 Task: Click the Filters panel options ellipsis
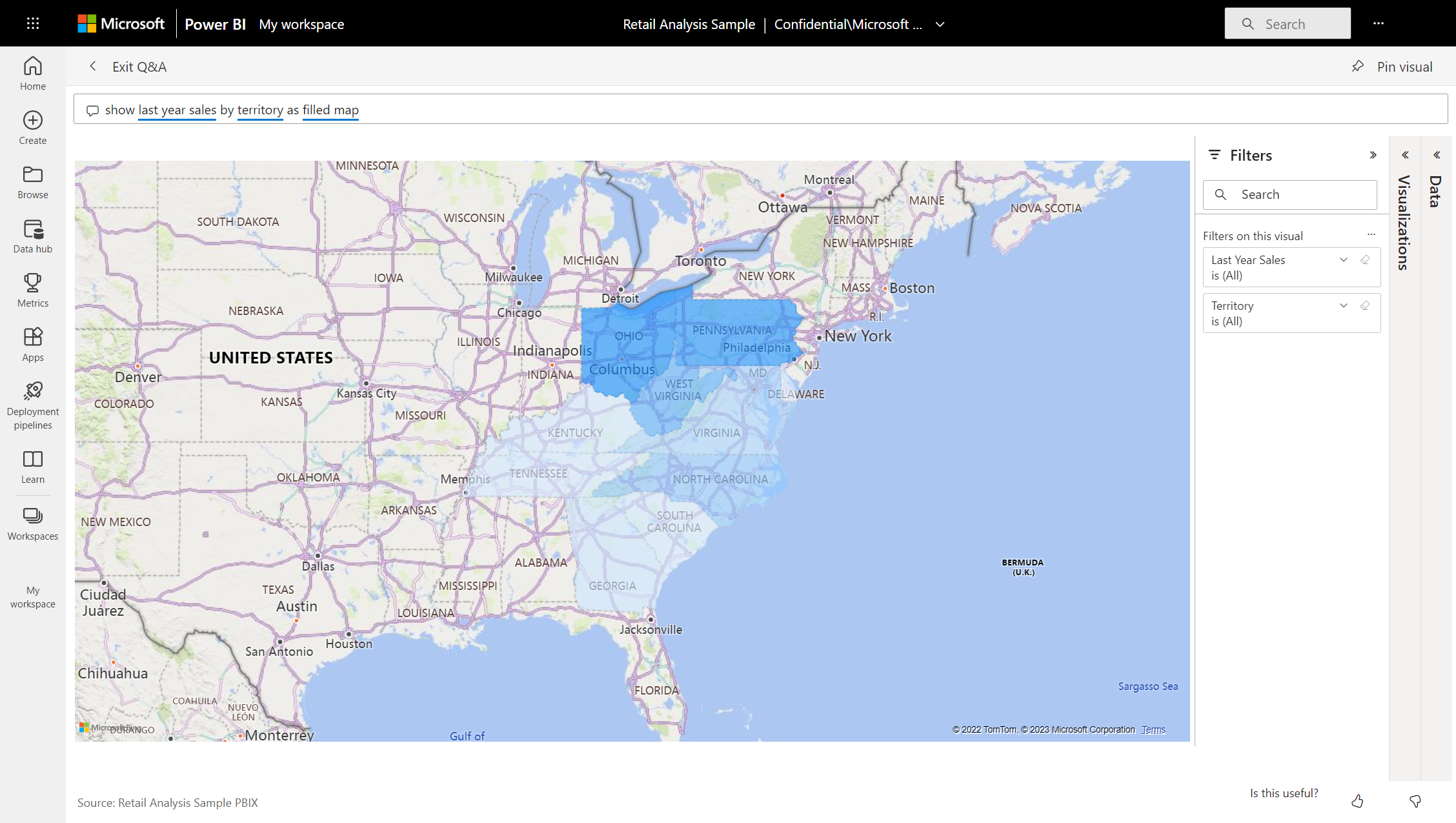coord(1371,235)
